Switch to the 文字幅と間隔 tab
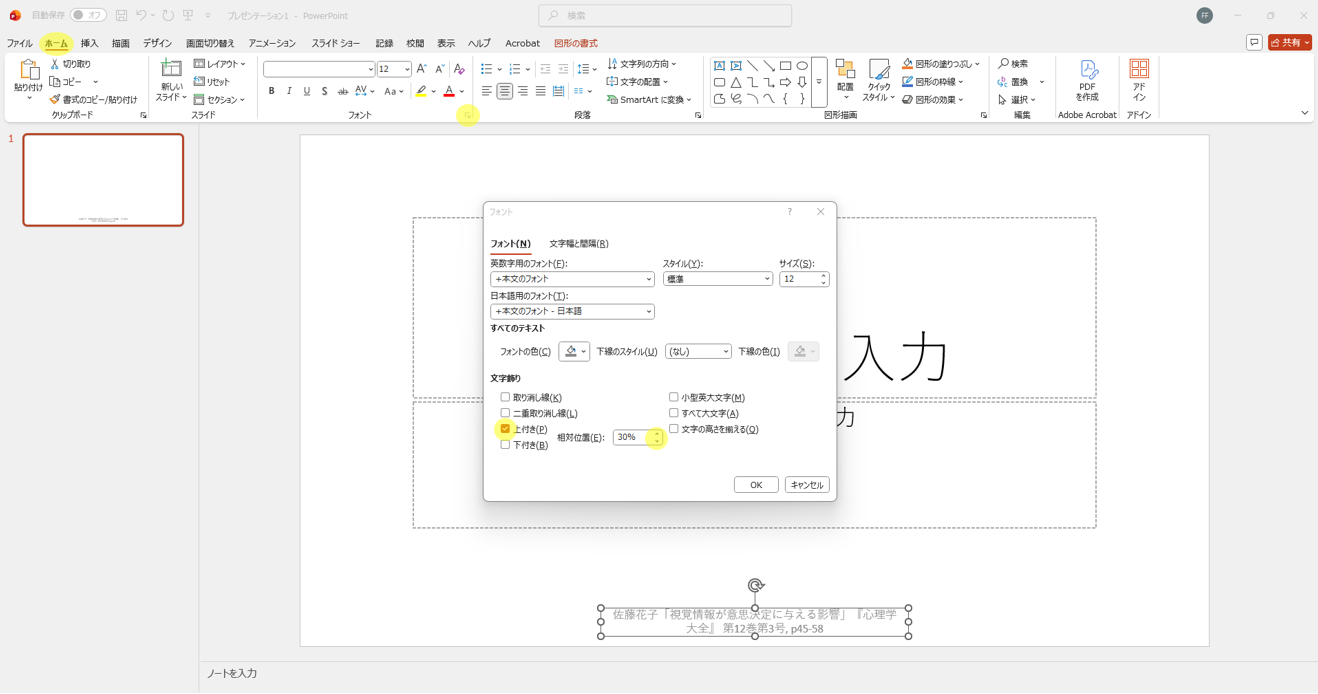The image size is (1318, 694). (578, 244)
